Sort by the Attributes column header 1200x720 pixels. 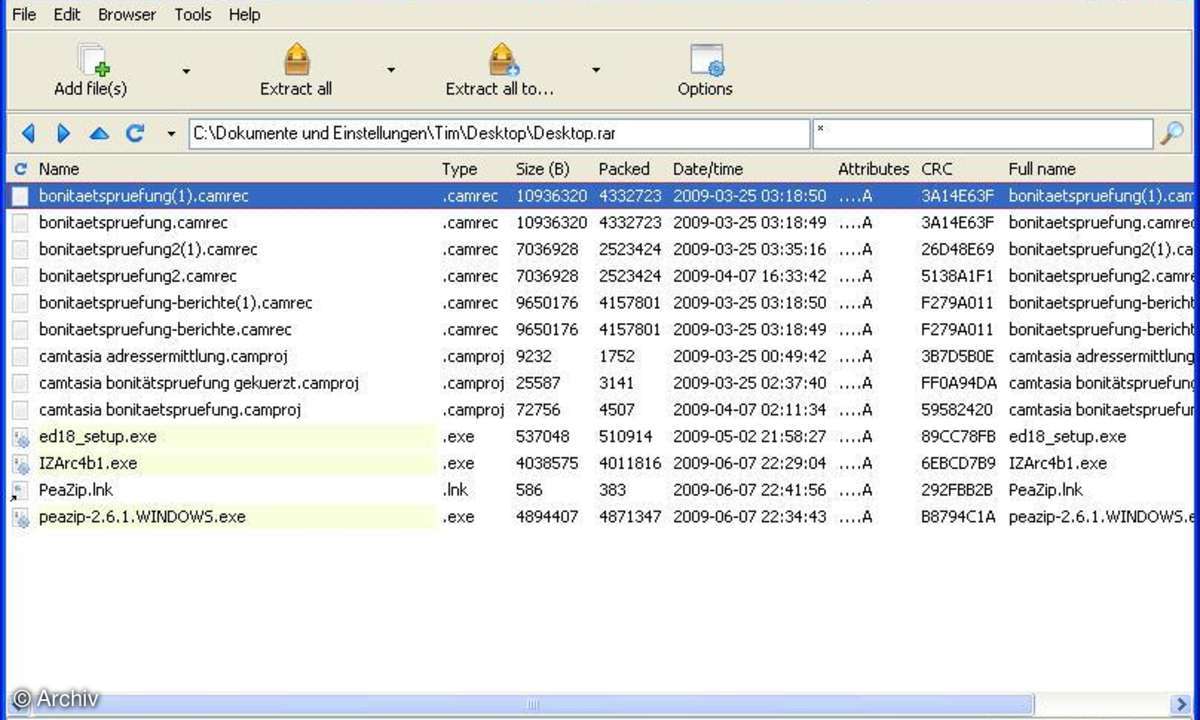coord(873,169)
